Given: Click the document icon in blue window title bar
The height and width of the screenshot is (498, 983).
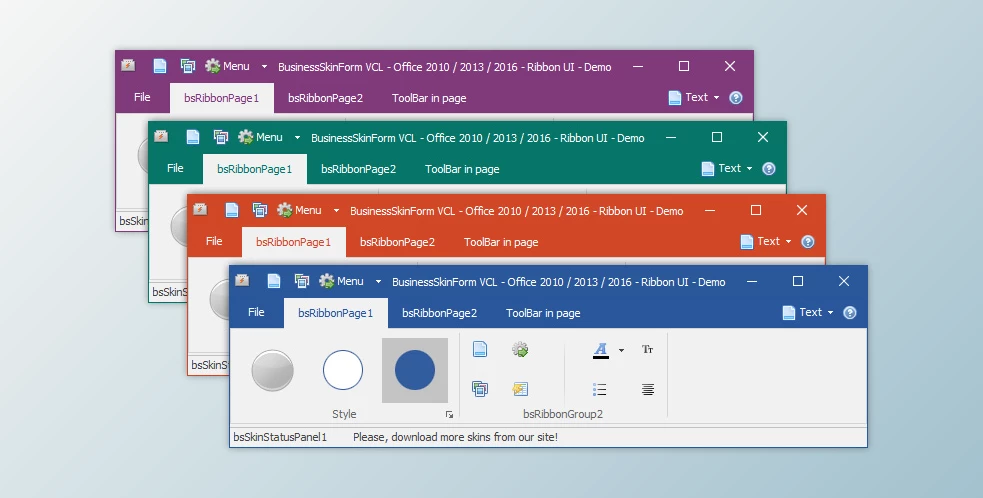Looking at the screenshot, I should click(x=274, y=281).
